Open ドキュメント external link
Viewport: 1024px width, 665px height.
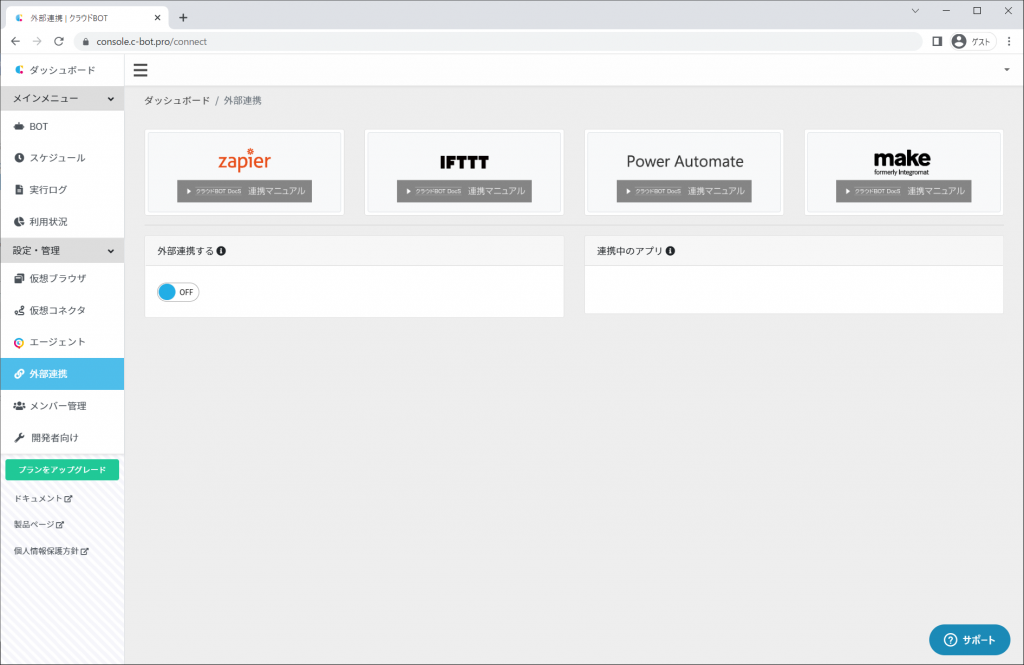pos(43,498)
